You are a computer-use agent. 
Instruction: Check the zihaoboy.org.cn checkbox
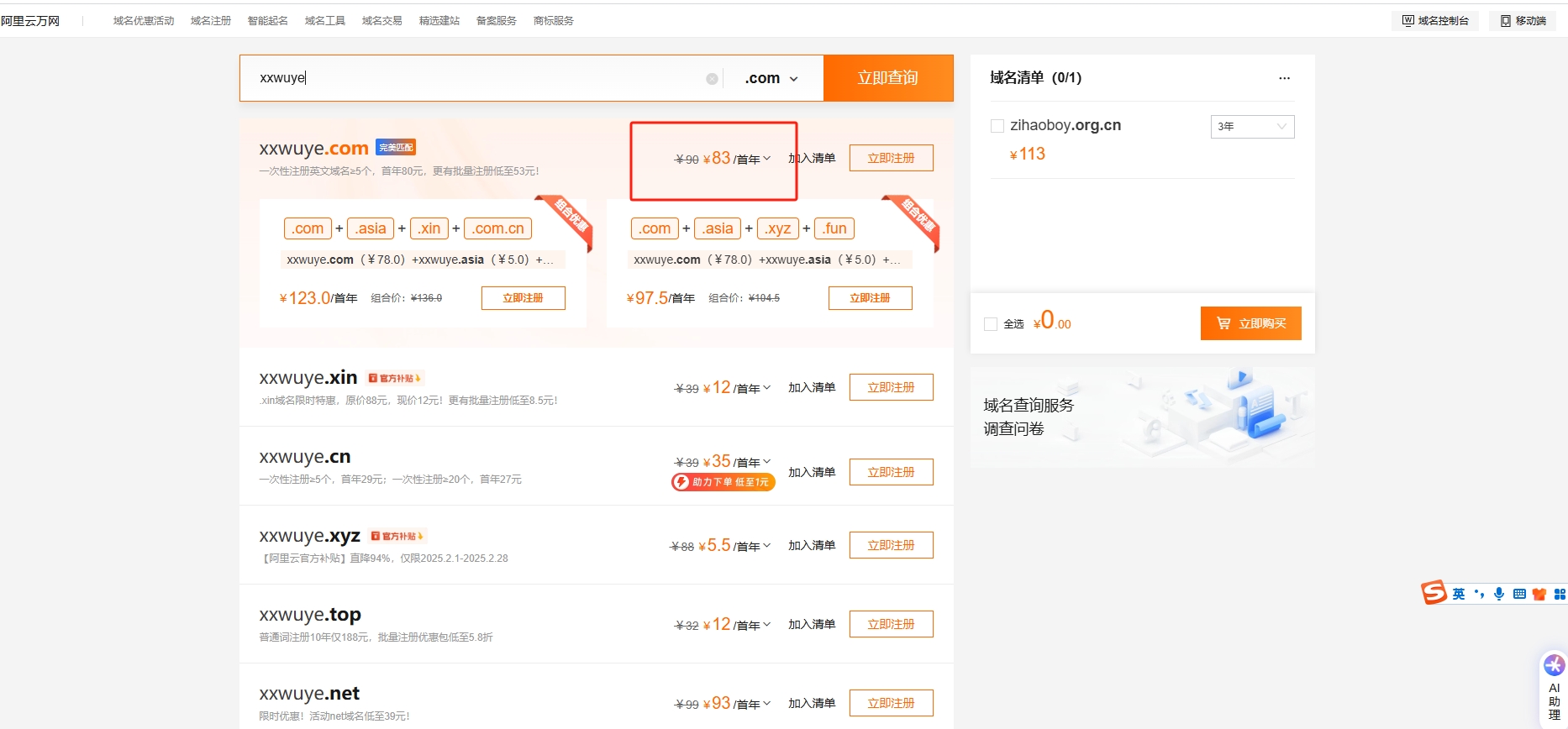pyautogui.click(x=997, y=126)
